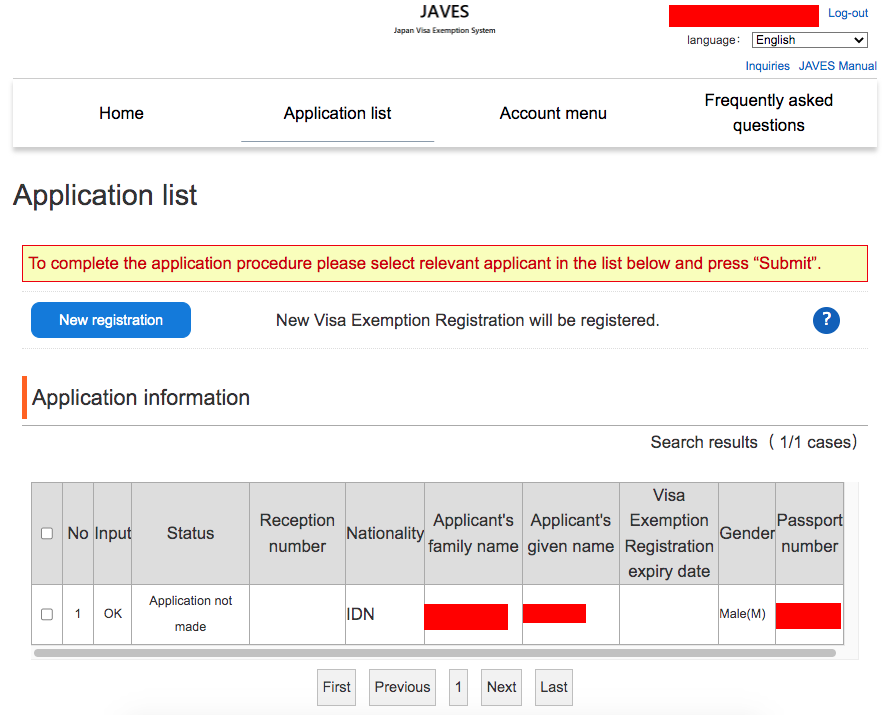This screenshot has height=715, width=896.
Task: Check the checkbox for applicant row 1
Action: [47, 614]
